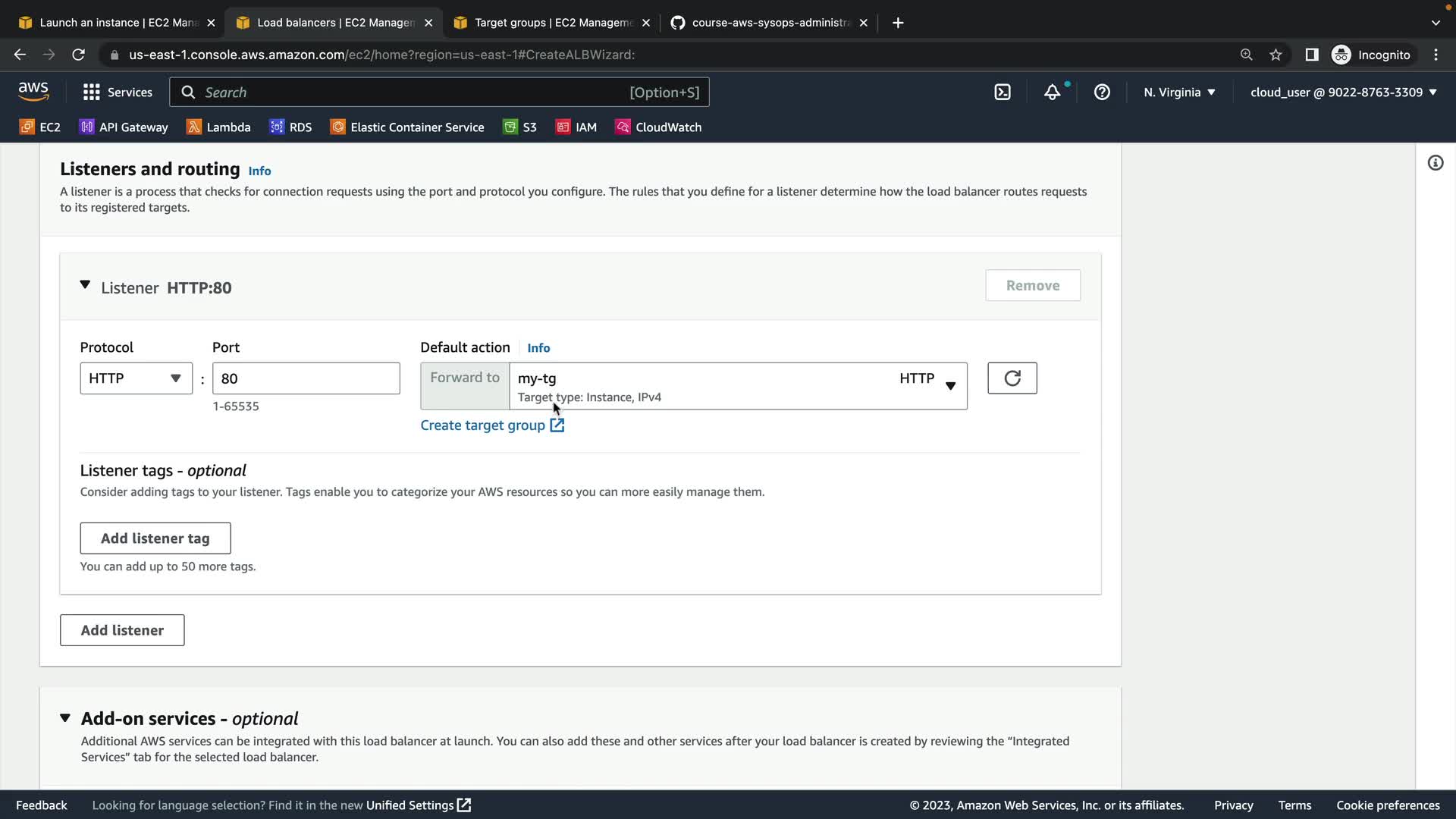
Task: Click the help question mark icon
Action: (1102, 93)
